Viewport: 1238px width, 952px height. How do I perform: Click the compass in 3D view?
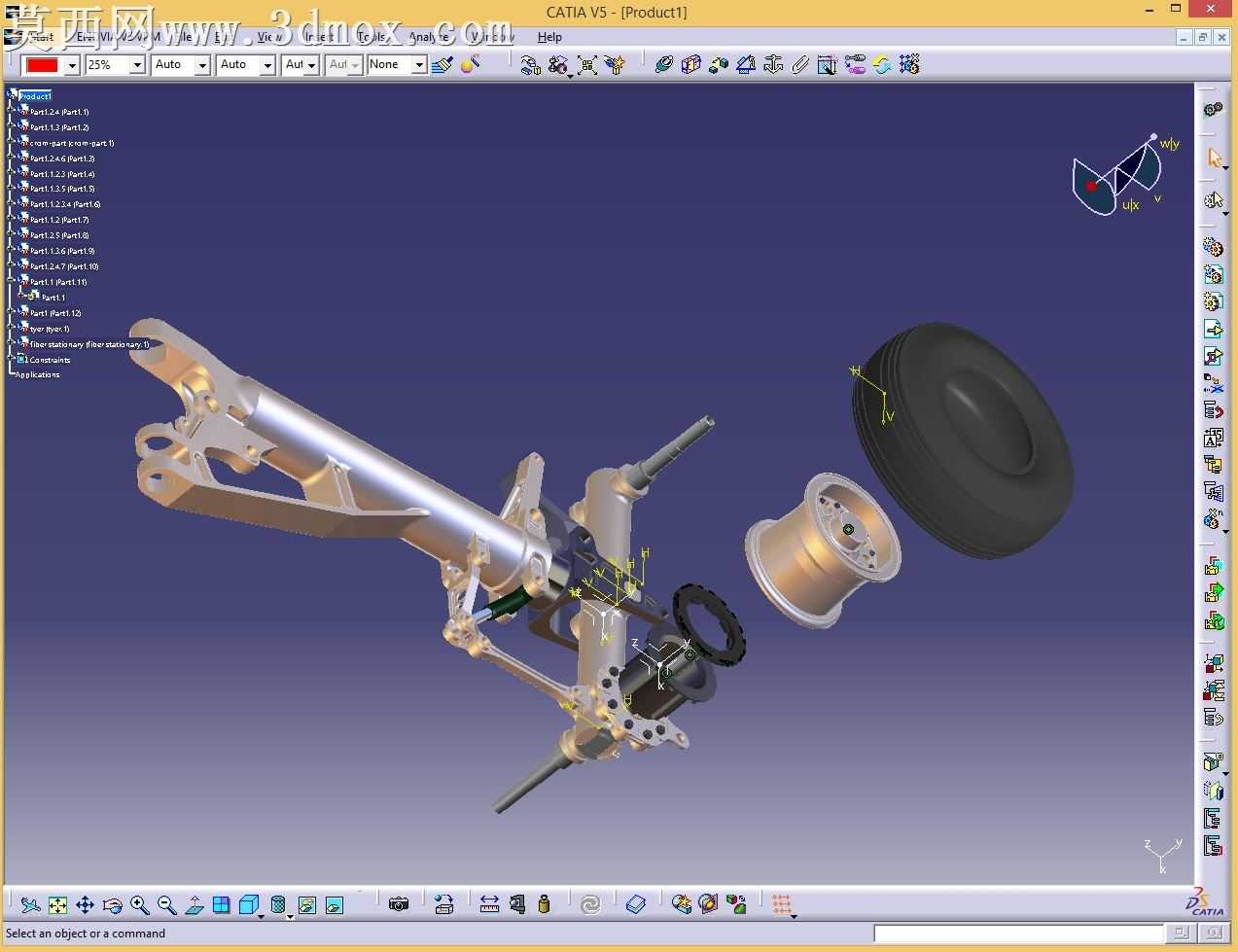1118,177
